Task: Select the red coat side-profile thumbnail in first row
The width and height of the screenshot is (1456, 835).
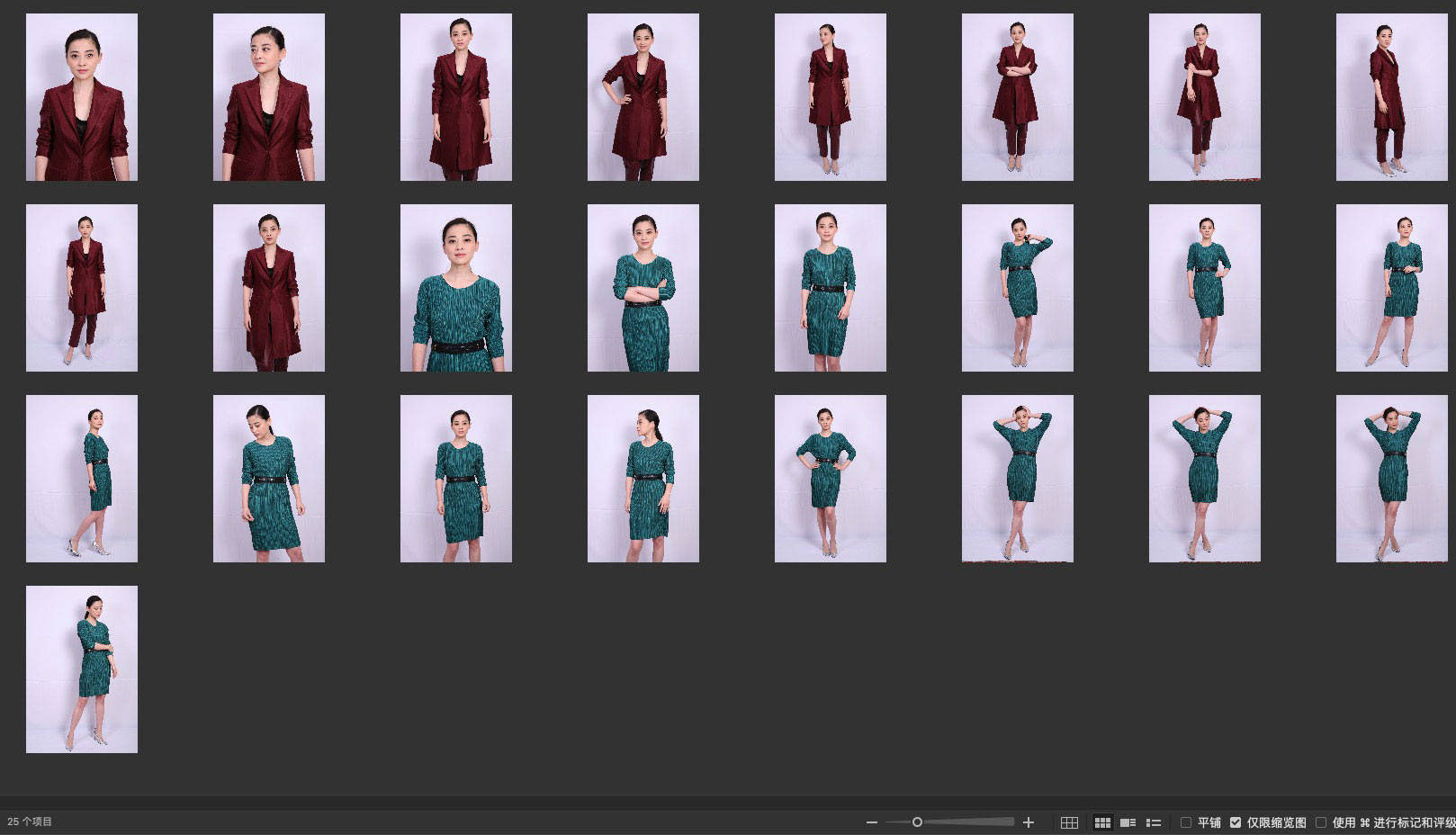Action: click(1392, 97)
